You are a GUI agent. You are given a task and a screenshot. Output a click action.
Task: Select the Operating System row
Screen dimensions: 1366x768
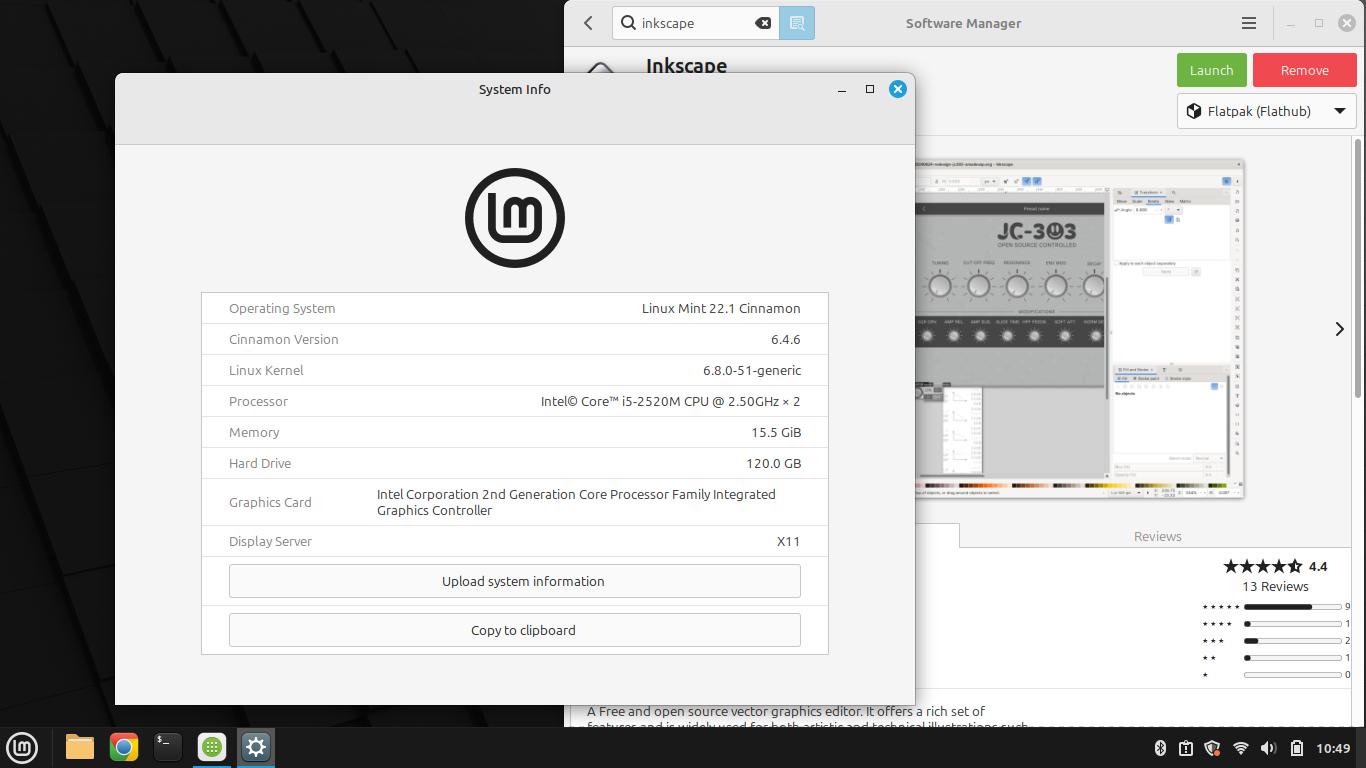pos(514,308)
